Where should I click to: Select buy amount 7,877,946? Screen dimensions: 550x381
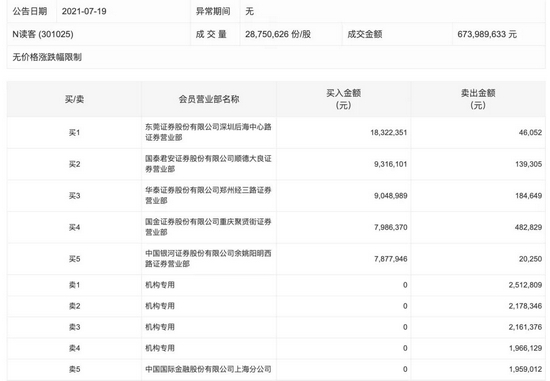[390, 259]
